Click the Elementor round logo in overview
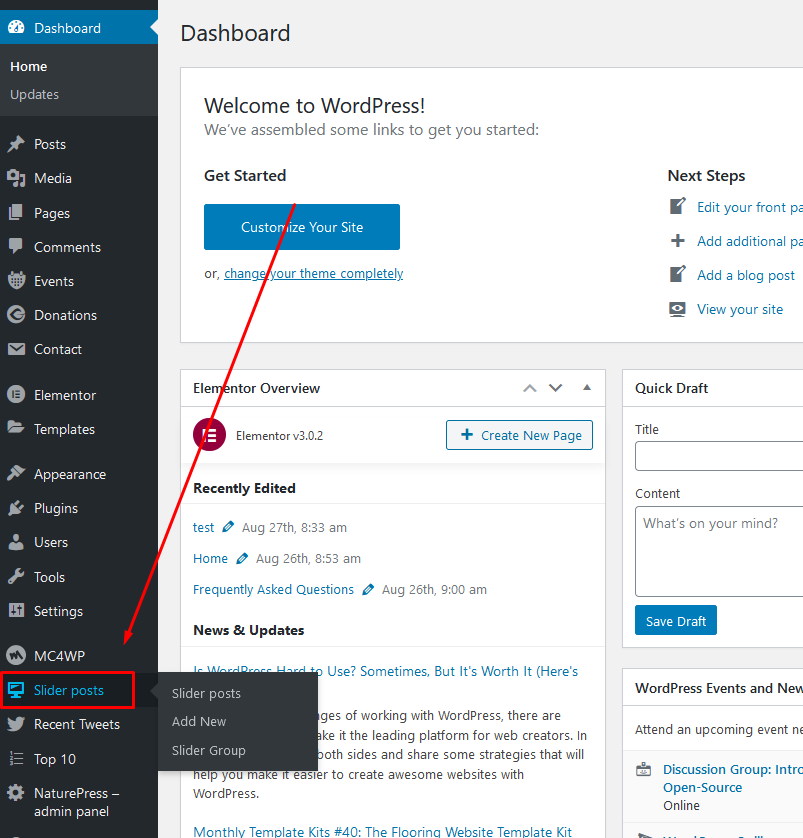This screenshot has height=838, width=803. [x=209, y=435]
